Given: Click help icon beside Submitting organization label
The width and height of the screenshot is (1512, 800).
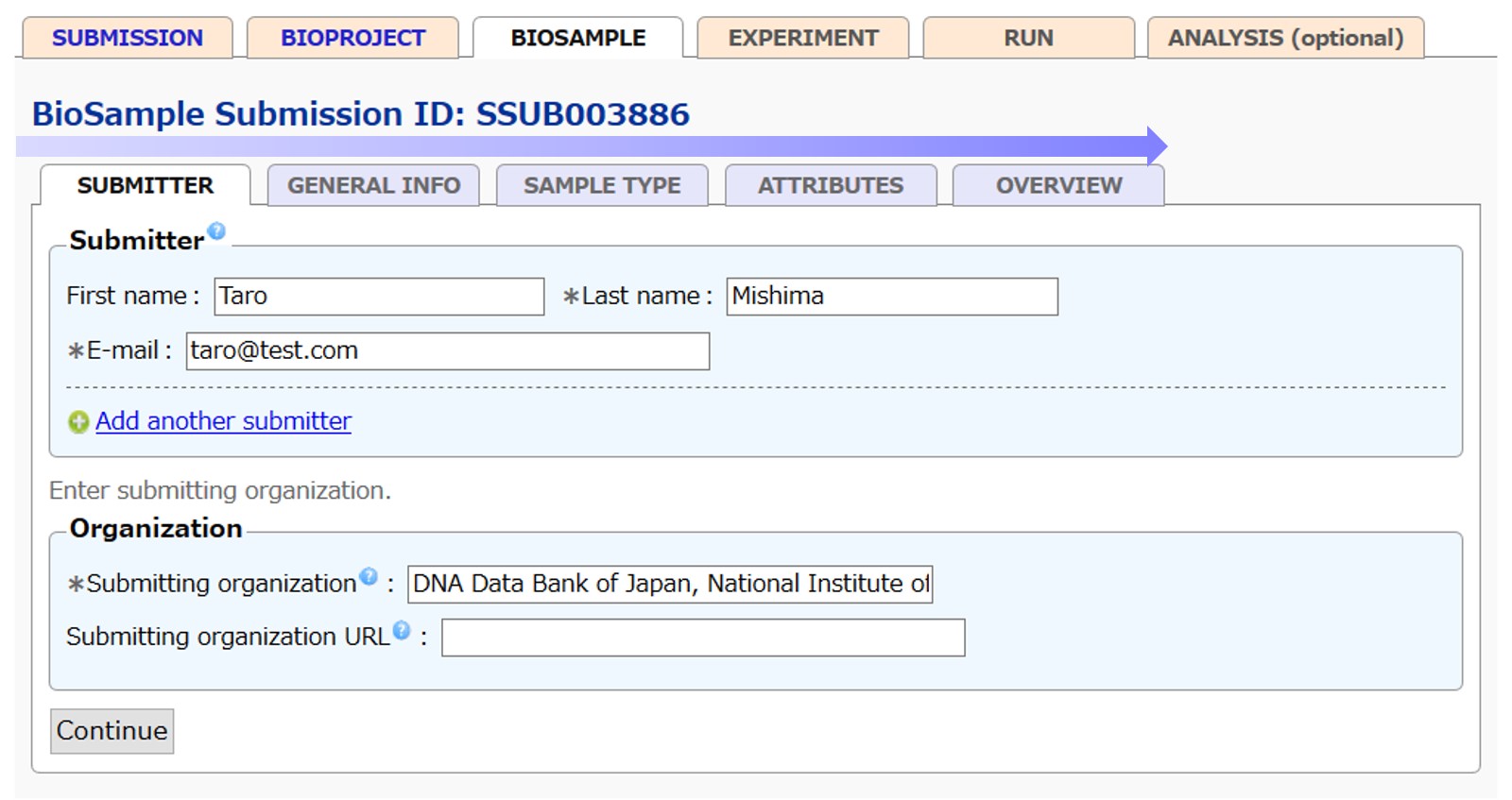Looking at the screenshot, I should pos(369,576).
